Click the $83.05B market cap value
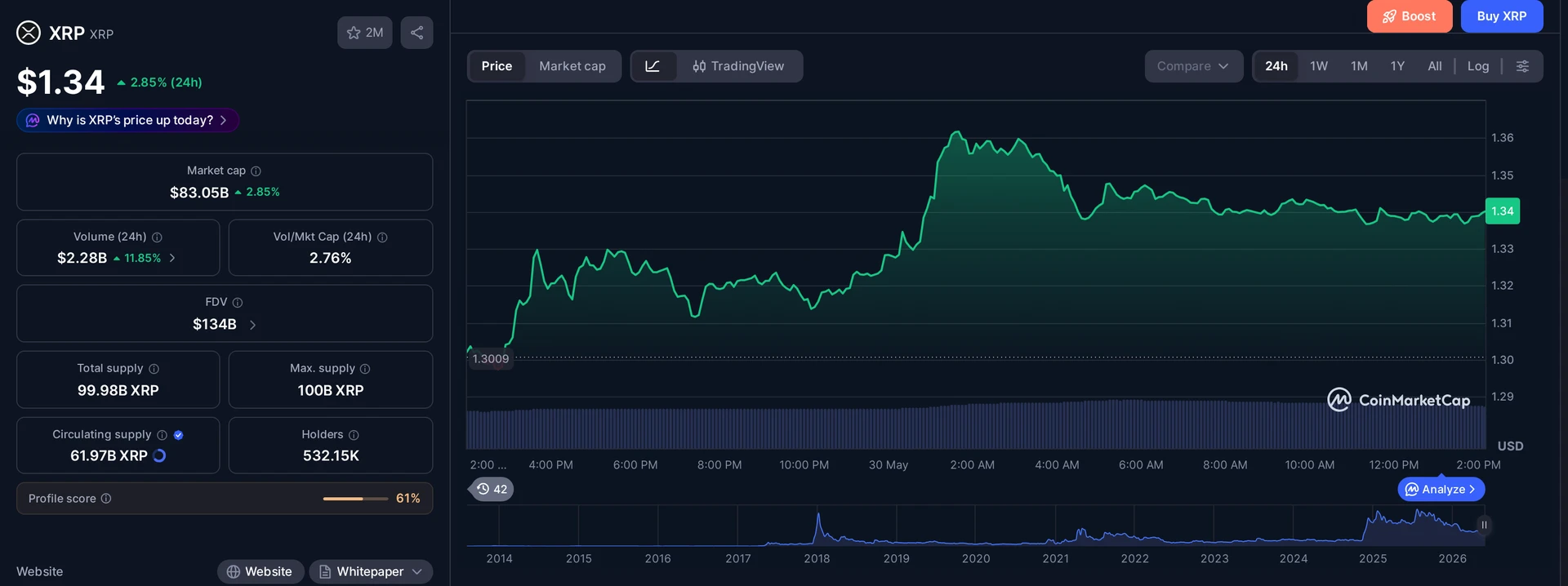The image size is (1568, 586). 199,193
